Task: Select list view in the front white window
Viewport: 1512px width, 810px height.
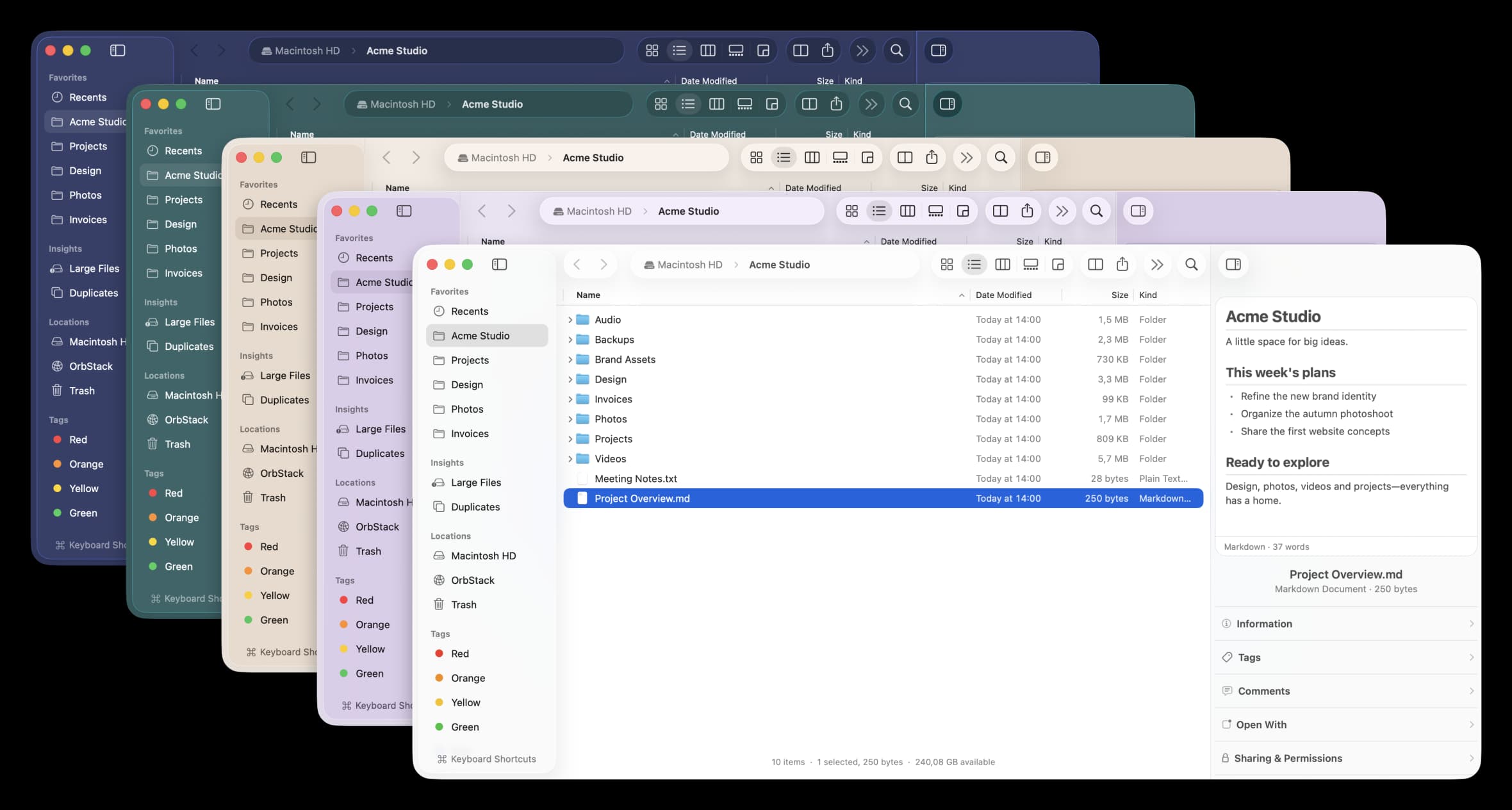Action: coord(974,265)
